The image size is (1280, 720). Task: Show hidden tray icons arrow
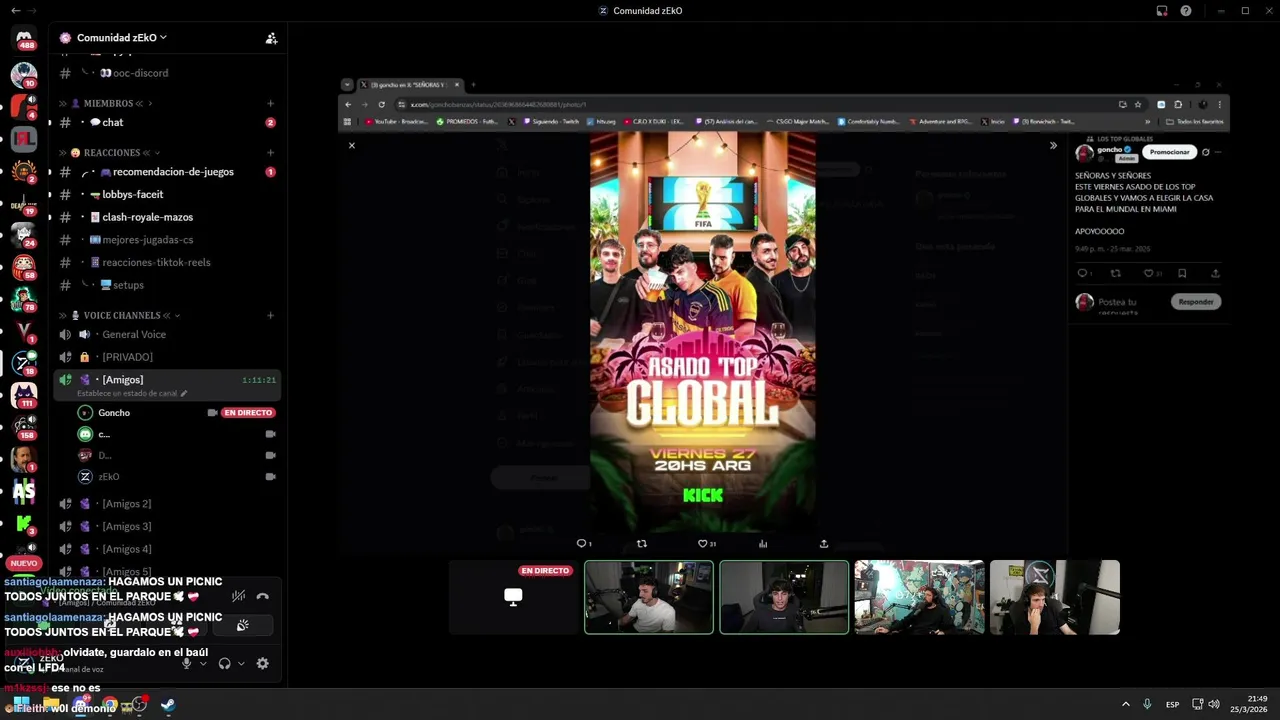pos(1125,705)
